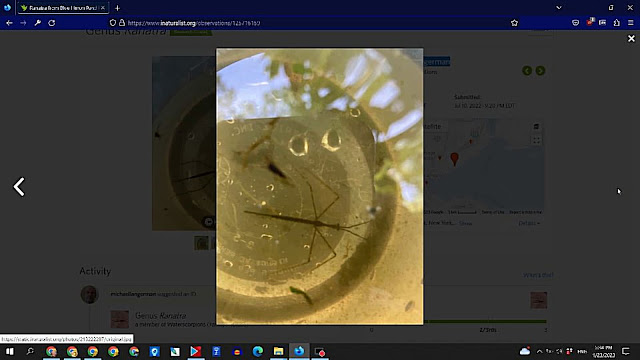
Task: Close the Ranatra browser tab
Action: pyautogui.click(x=103, y=8)
